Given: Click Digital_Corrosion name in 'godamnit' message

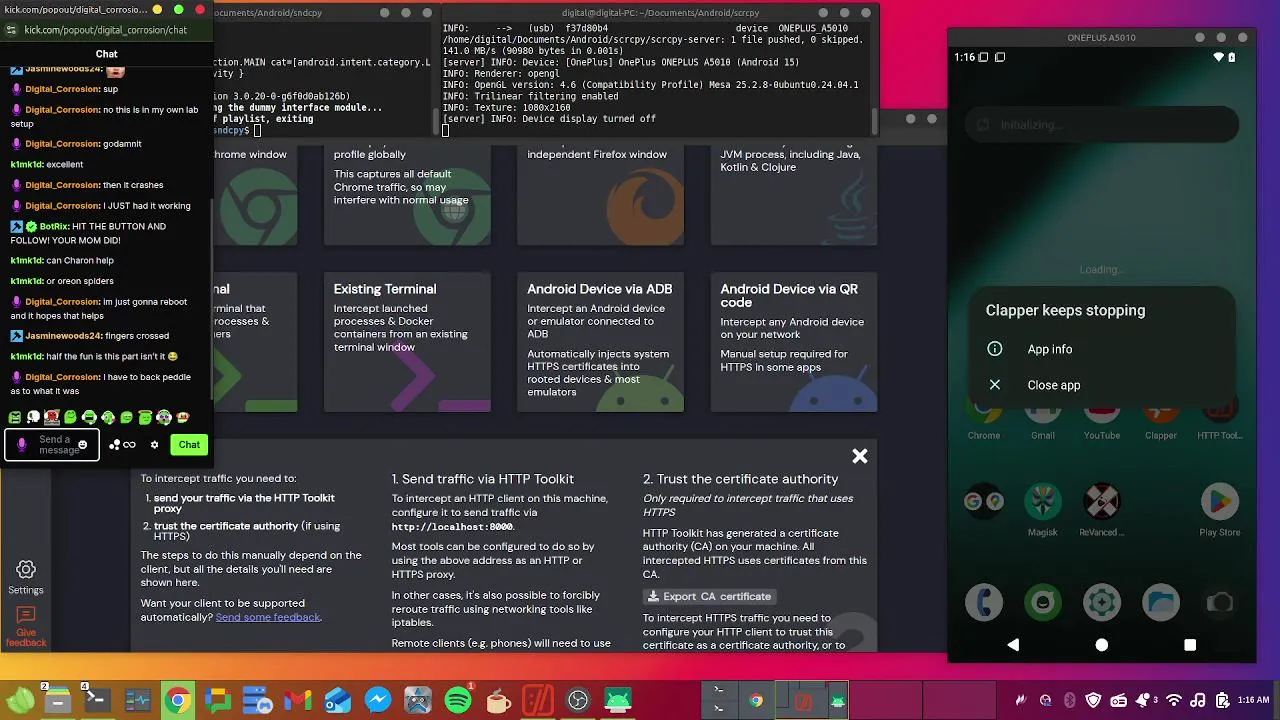Looking at the screenshot, I should coord(62,144).
